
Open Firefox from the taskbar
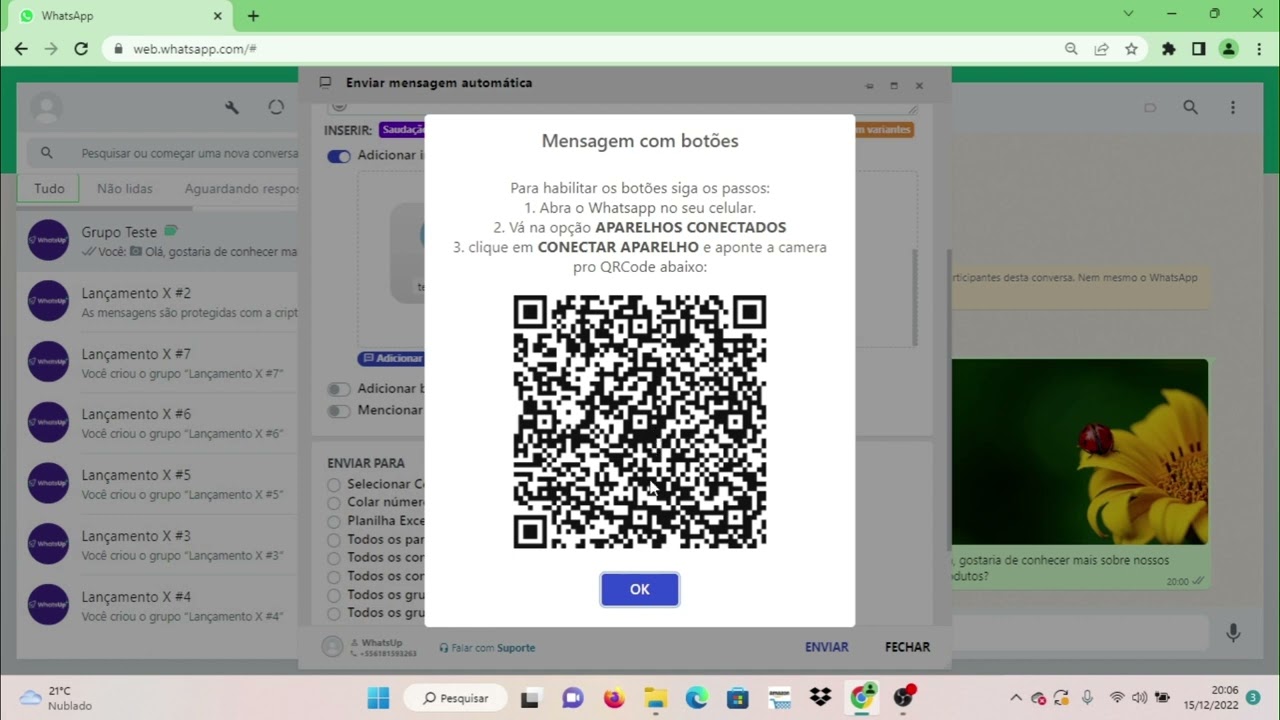click(x=613, y=698)
